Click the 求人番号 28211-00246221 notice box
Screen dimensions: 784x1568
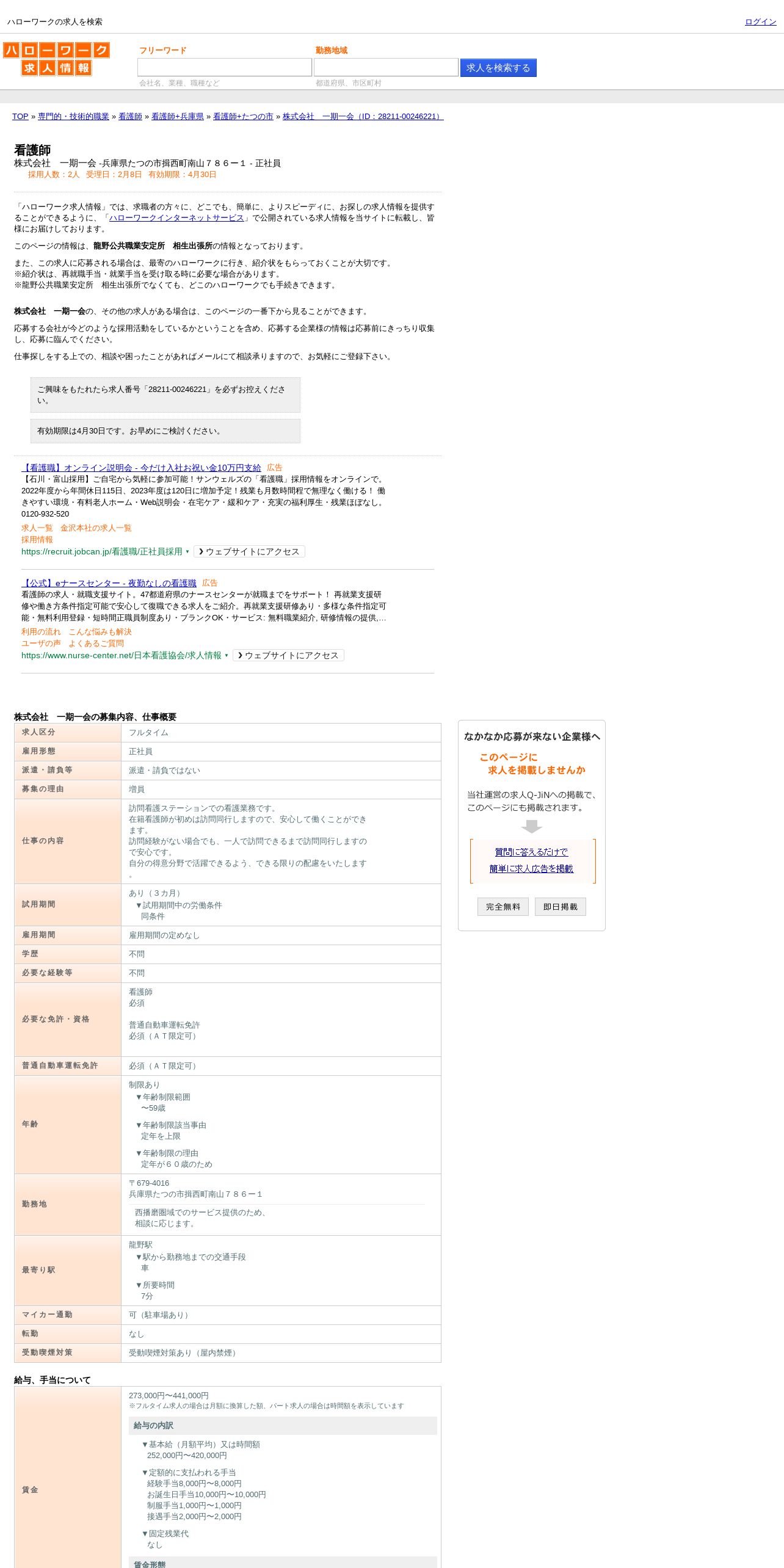pos(165,395)
